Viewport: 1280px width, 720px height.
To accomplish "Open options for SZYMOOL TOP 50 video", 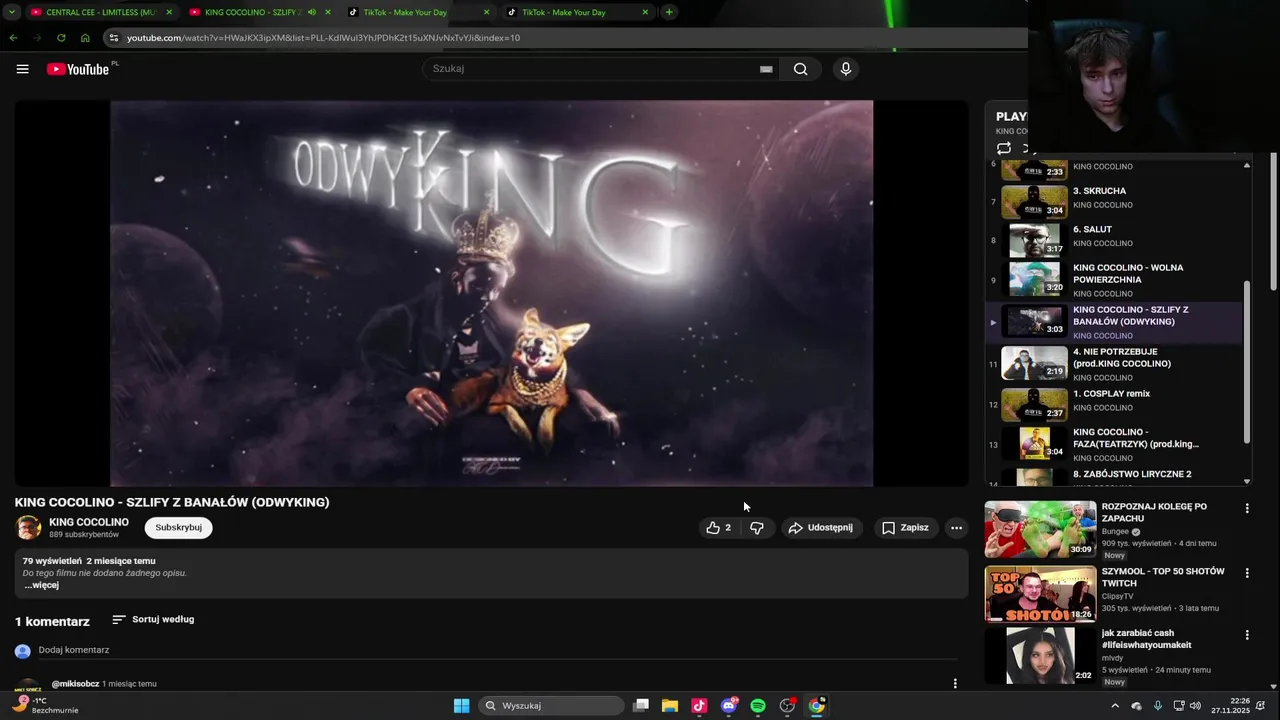I will coord(1247,573).
